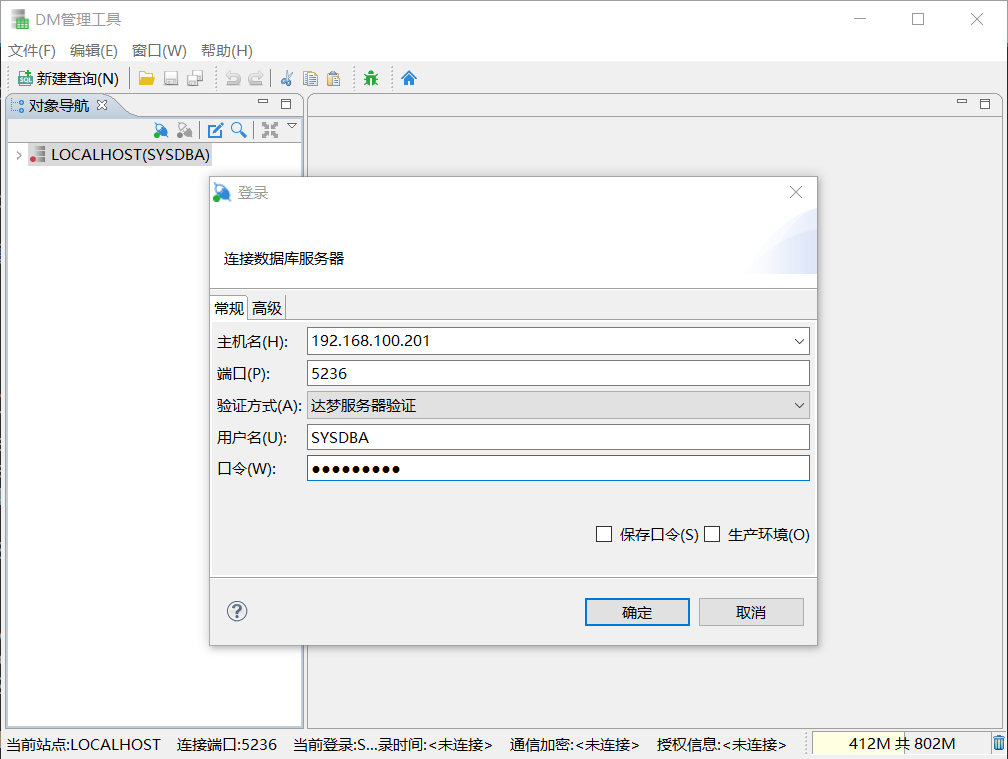Screen dimensions: 1008x759
Task: Enable the 保存口令(S) checkbox
Action: [604, 534]
